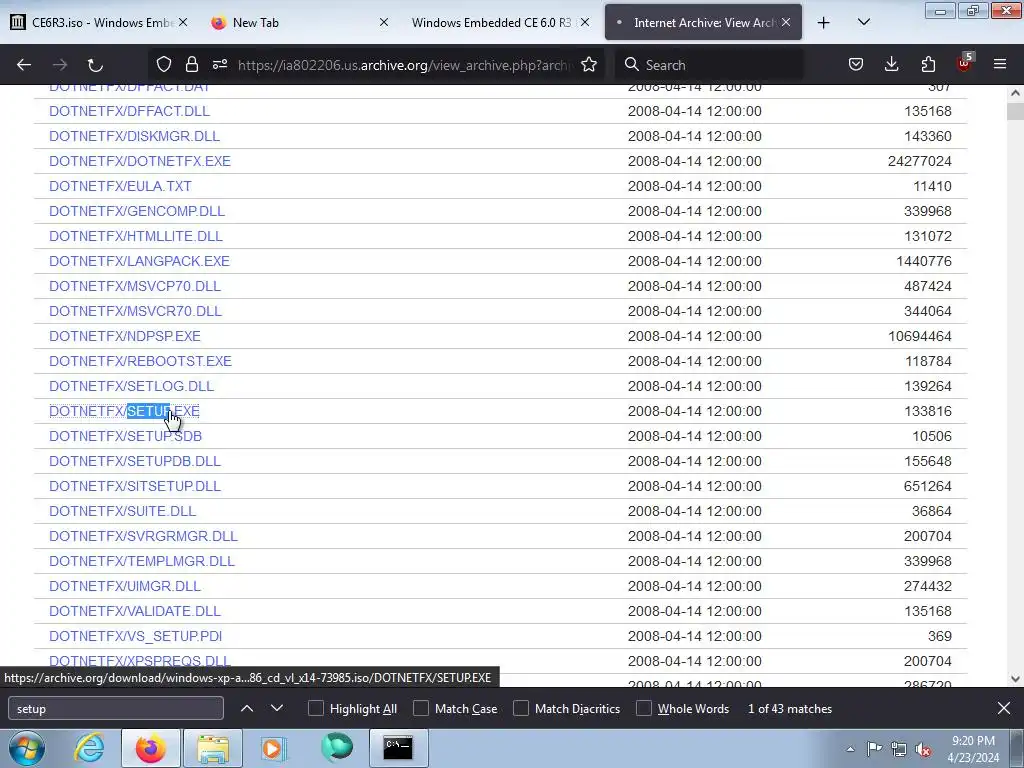1024x768 pixels.
Task: Click the 1 of 43 matches indicator
Action: pyautogui.click(x=790, y=709)
